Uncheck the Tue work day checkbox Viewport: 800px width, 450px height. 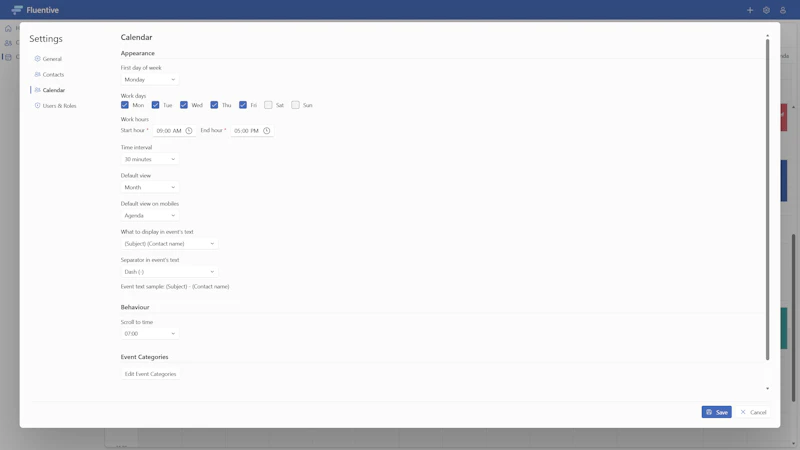(155, 105)
